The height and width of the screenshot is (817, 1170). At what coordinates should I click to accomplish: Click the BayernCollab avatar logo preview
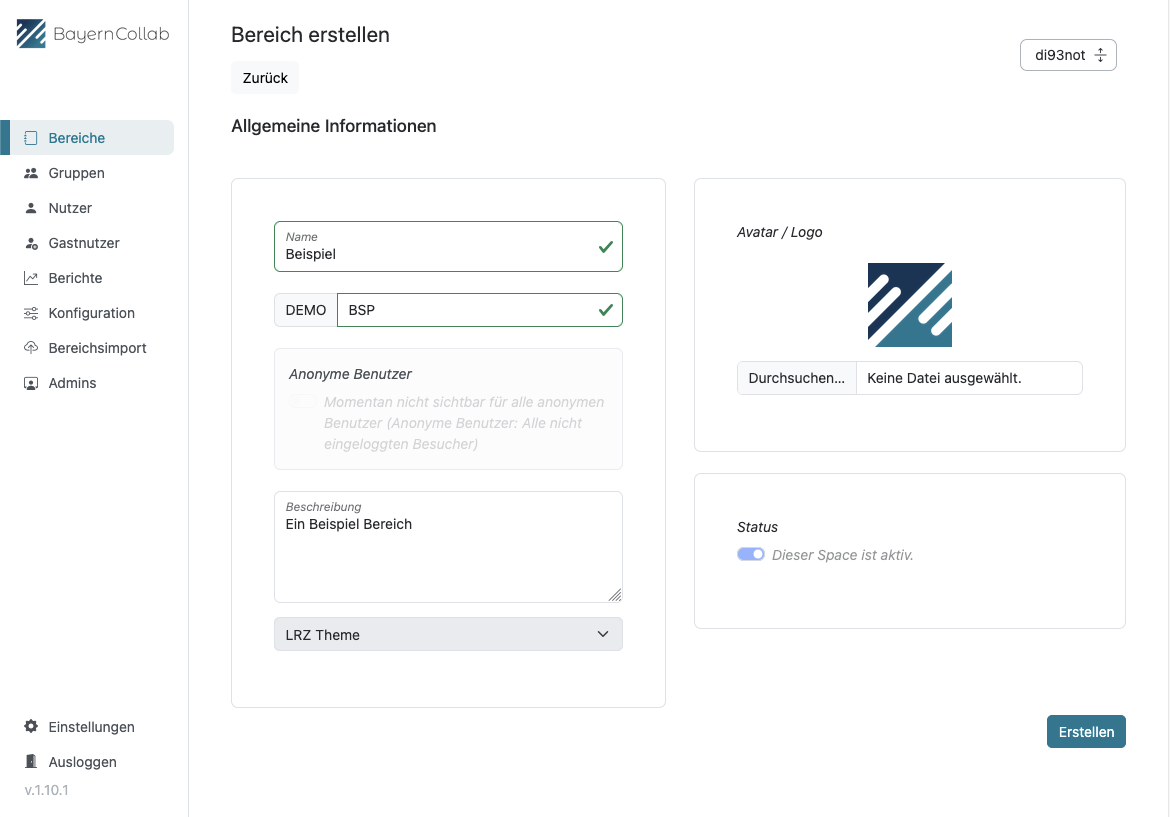pos(909,305)
